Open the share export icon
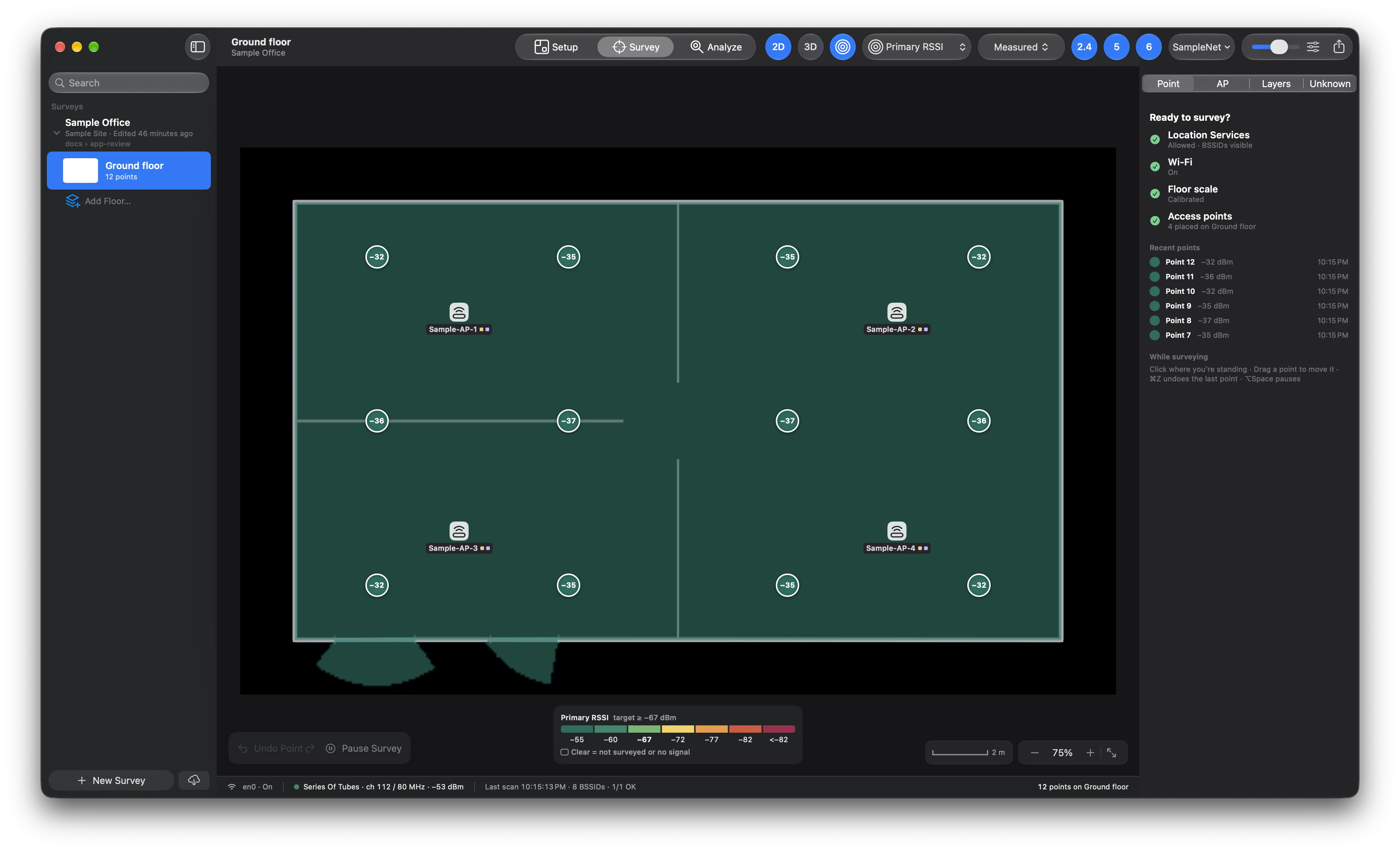This screenshot has height=852, width=1400. [1338, 46]
